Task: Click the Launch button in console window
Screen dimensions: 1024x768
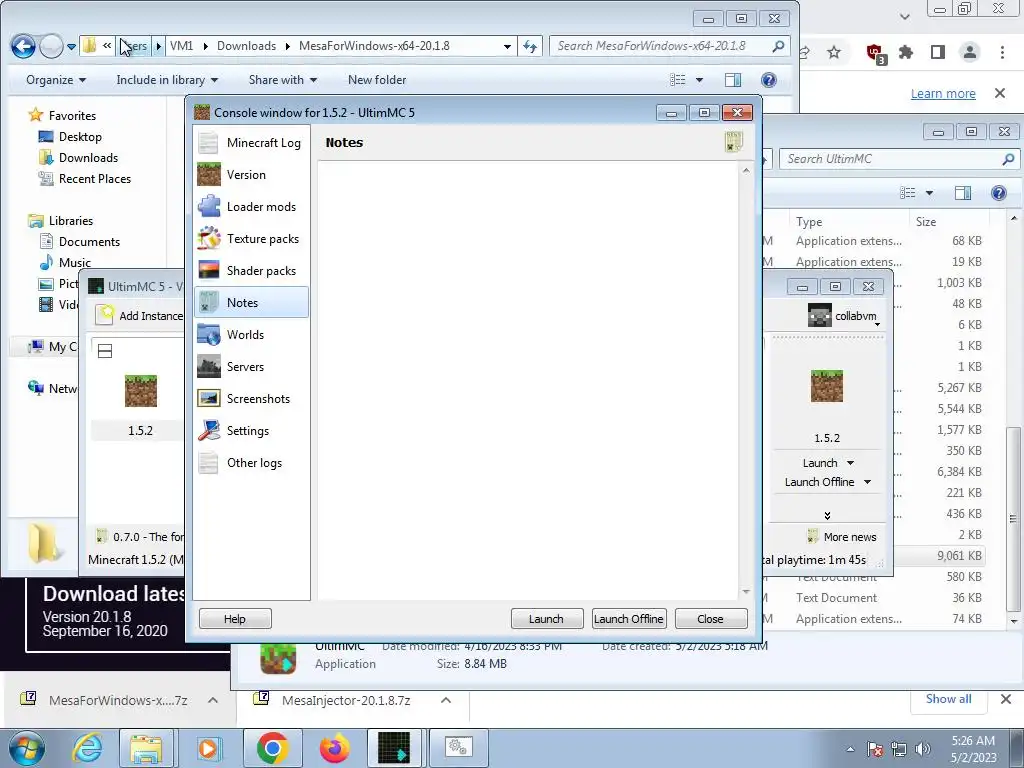Action: pyautogui.click(x=547, y=618)
